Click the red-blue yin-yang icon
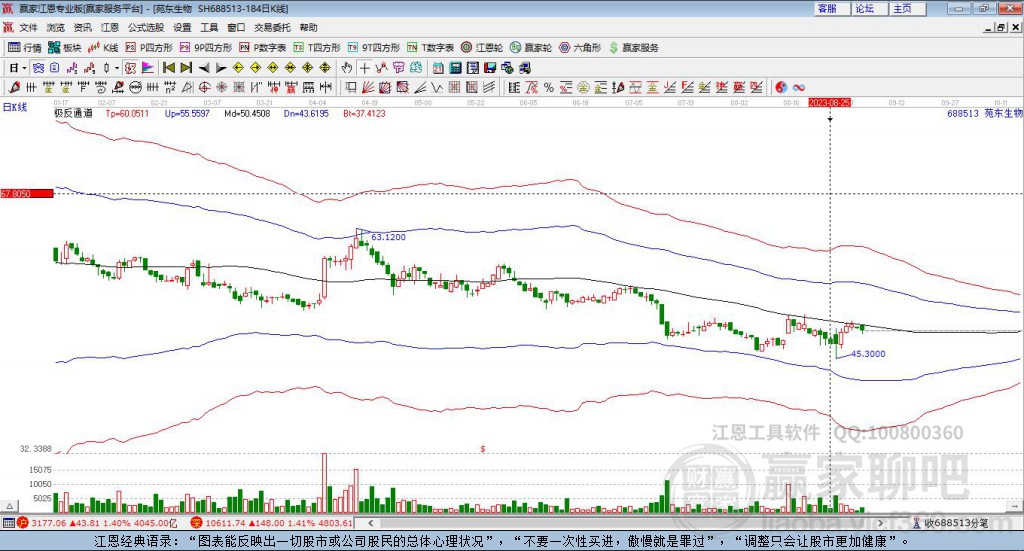The width and height of the screenshot is (1024, 551). 781,87
